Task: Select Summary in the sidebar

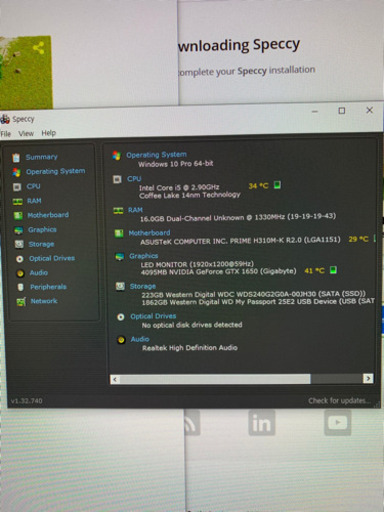Action: tap(42, 157)
